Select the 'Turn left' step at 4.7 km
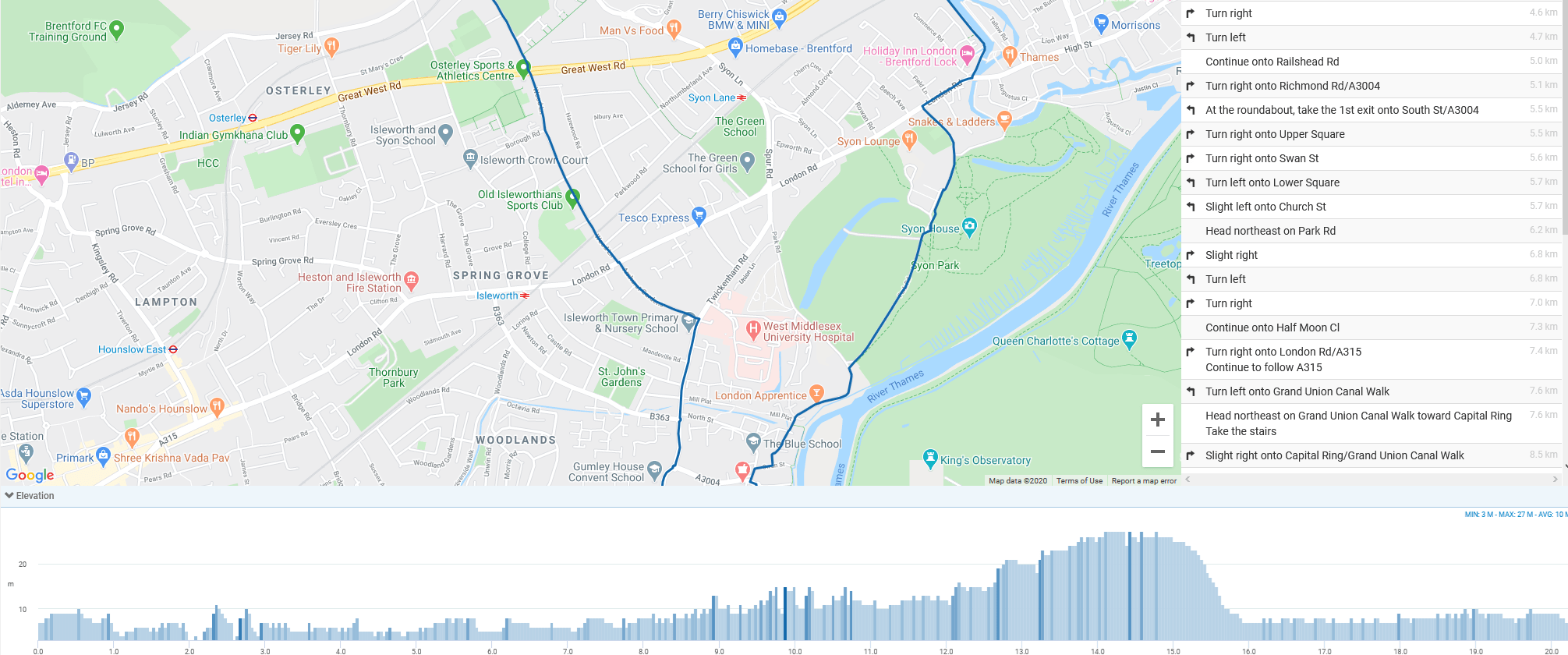 pyautogui.click(x=1372, y=37)
